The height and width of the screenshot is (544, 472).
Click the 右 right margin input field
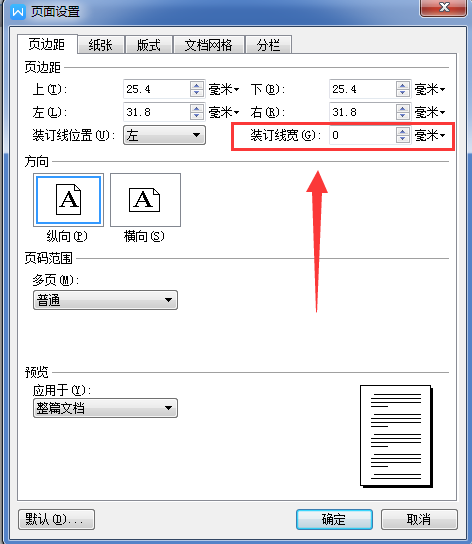pyautogui.click(x=363, y=112)
